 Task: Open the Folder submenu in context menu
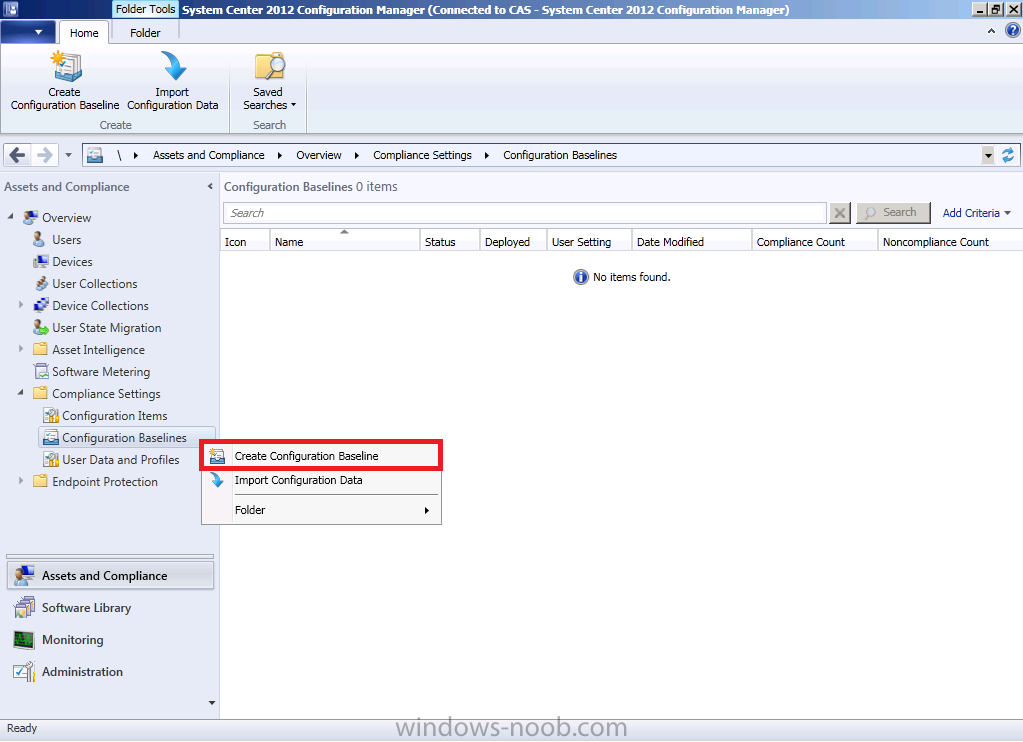coord(322,510)
